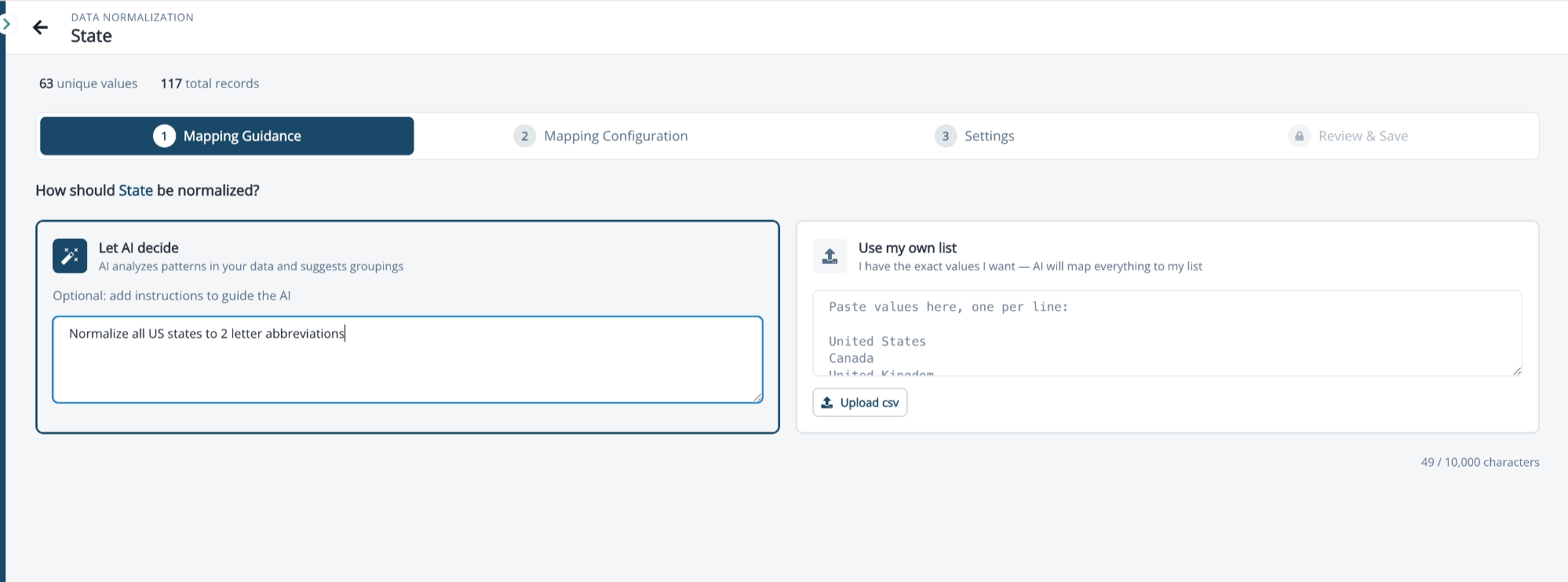
Task: Click the 63 unique values text
Action: pyautogui.click(x=89, y=83)
